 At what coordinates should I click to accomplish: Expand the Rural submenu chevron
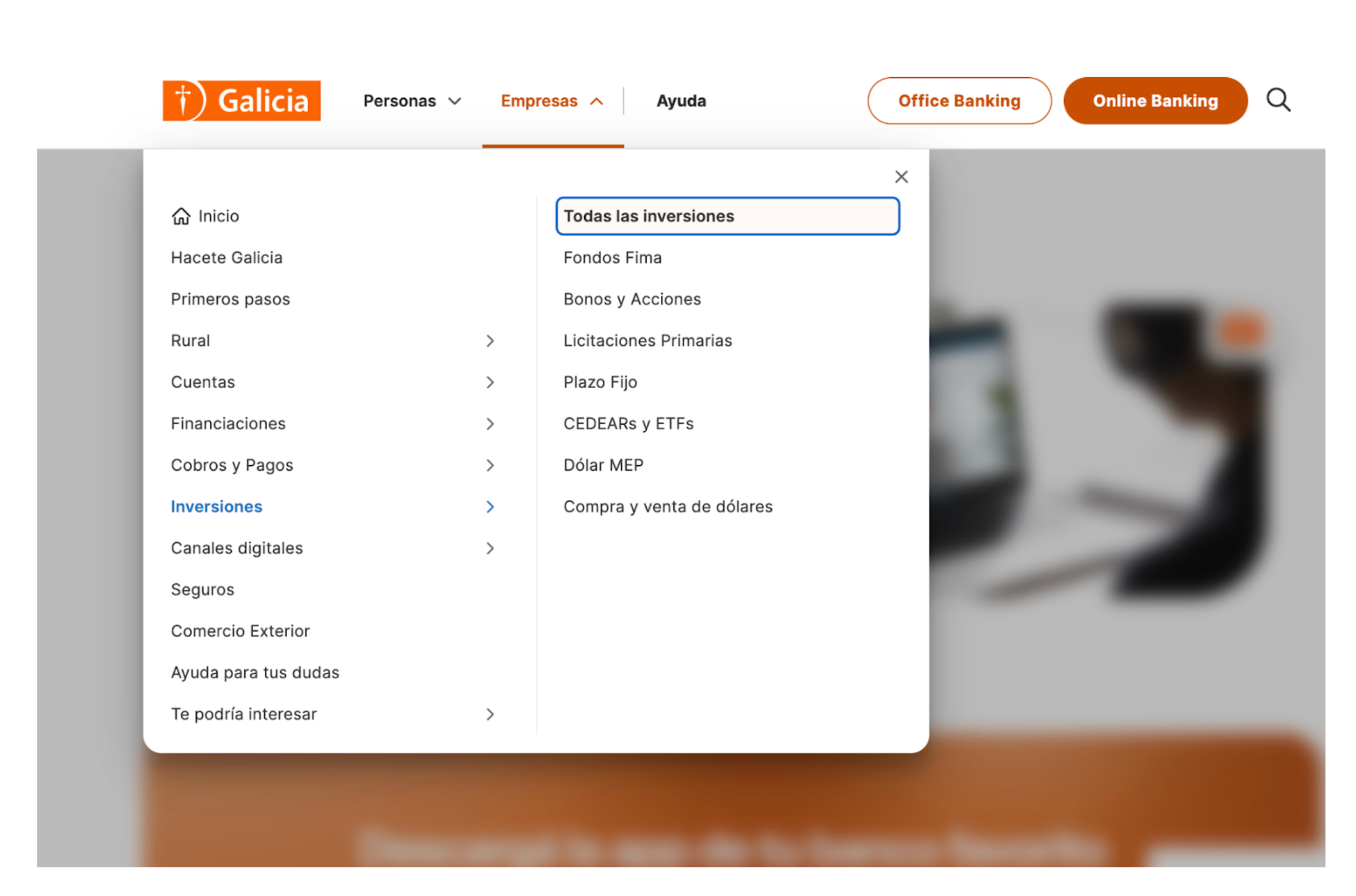click(490, 341)
